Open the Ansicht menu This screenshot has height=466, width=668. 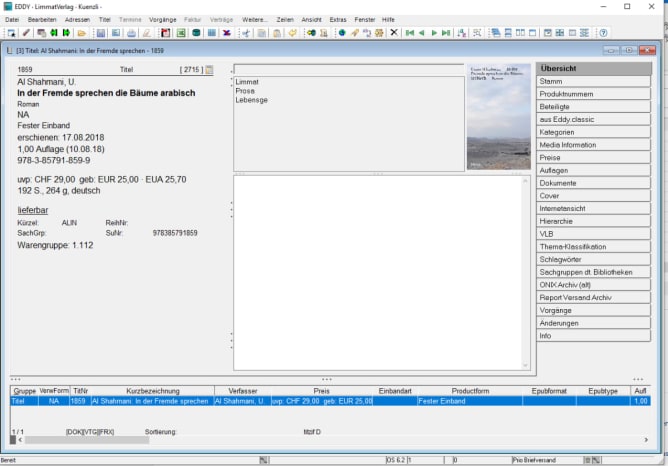(x=311, y=20)
